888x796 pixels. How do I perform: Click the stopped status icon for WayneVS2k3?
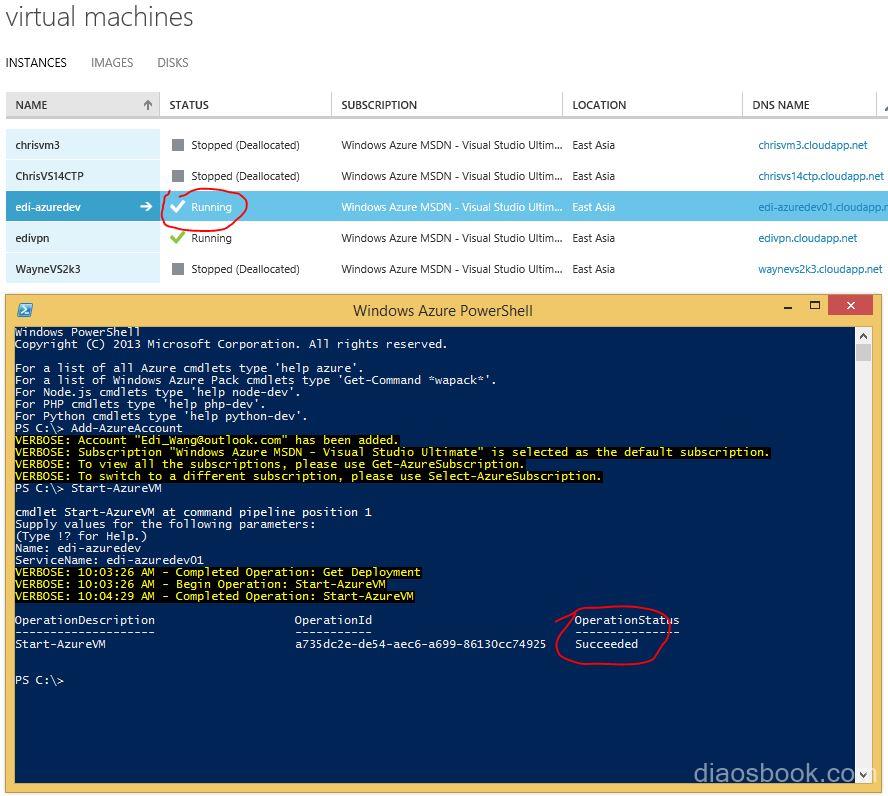pos(178,269)
